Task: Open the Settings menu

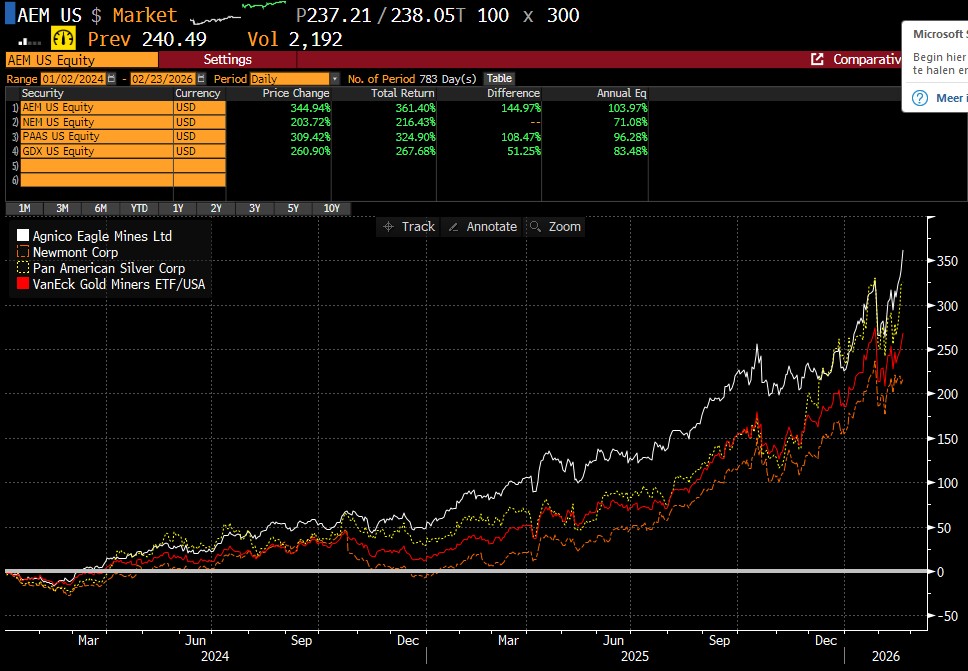Action: tap(227, 60)
